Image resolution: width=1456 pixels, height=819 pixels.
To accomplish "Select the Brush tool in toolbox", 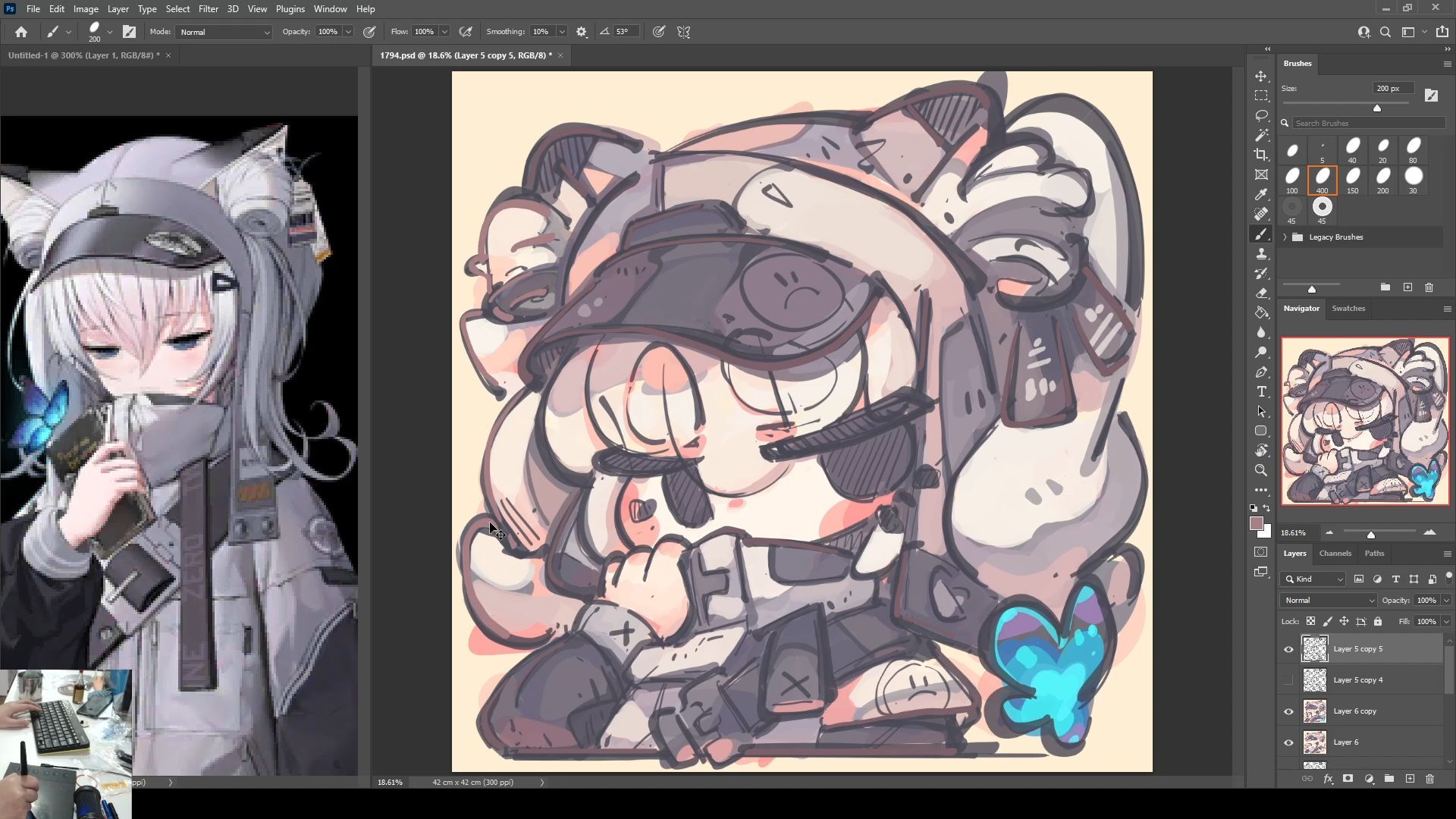I will coord(1261,234).
